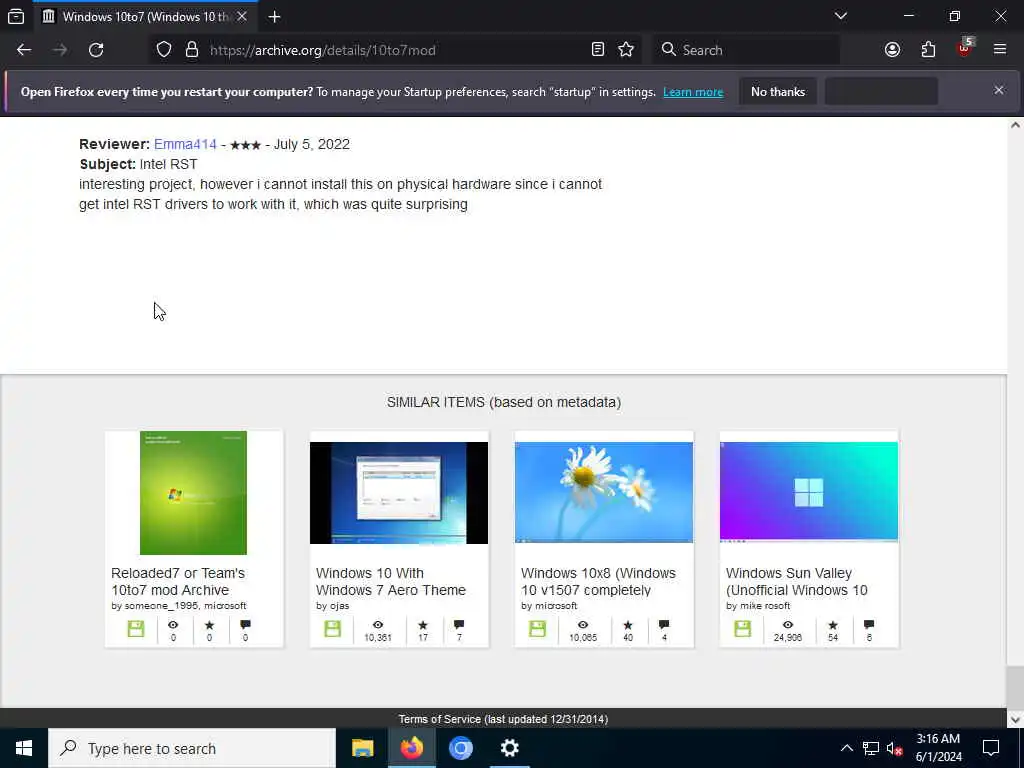This screenshot has width=1024, height=768.
Task: Open the Firefox hamburger menu
Action: click(999, 50)
